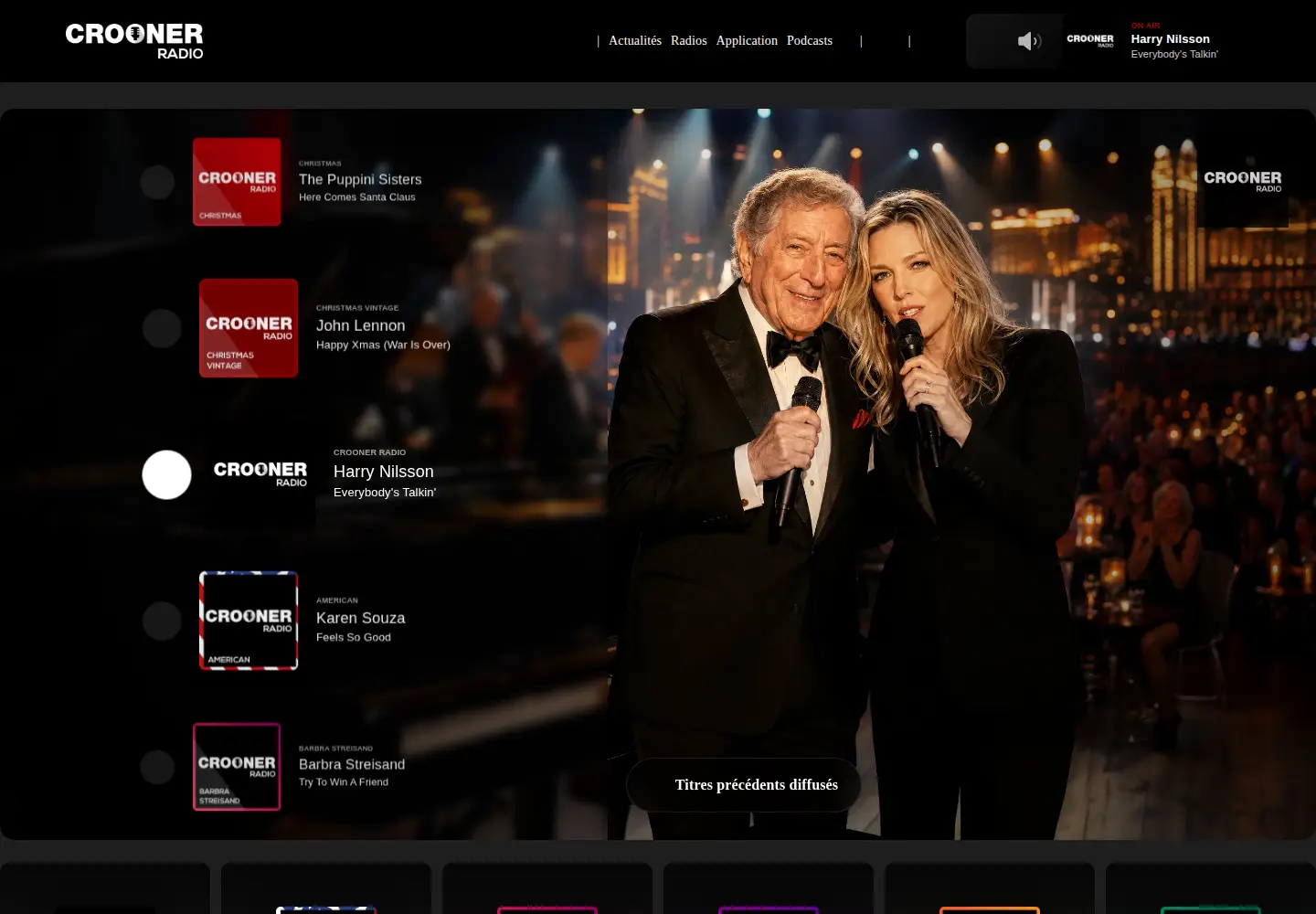
Task: Open the Crooner Christmas station cover
Action: pyautogui.click(x=237, y=182)
